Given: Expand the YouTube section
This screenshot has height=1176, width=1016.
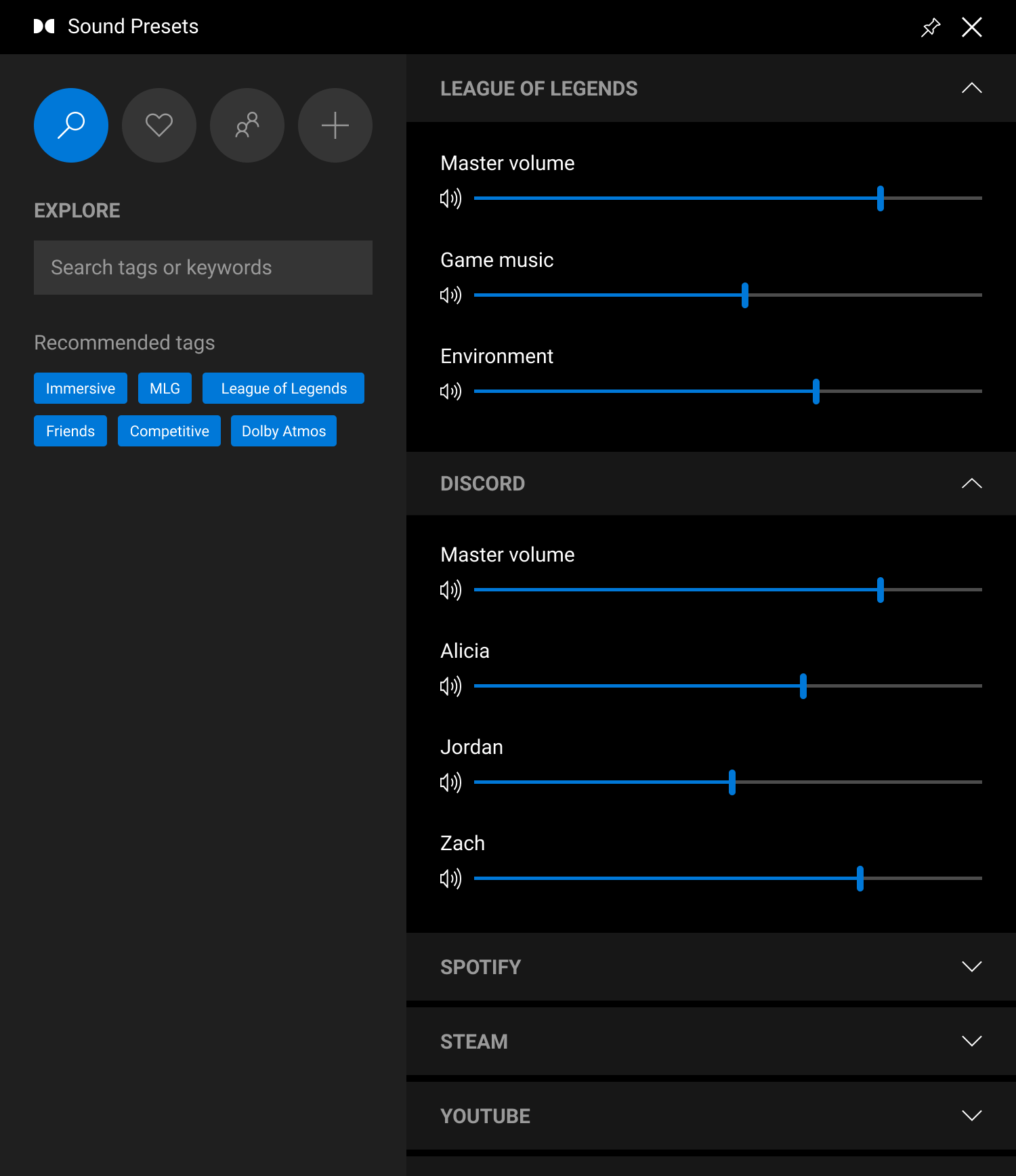Looking at the screenshot, I should [x=972, y=1116].
